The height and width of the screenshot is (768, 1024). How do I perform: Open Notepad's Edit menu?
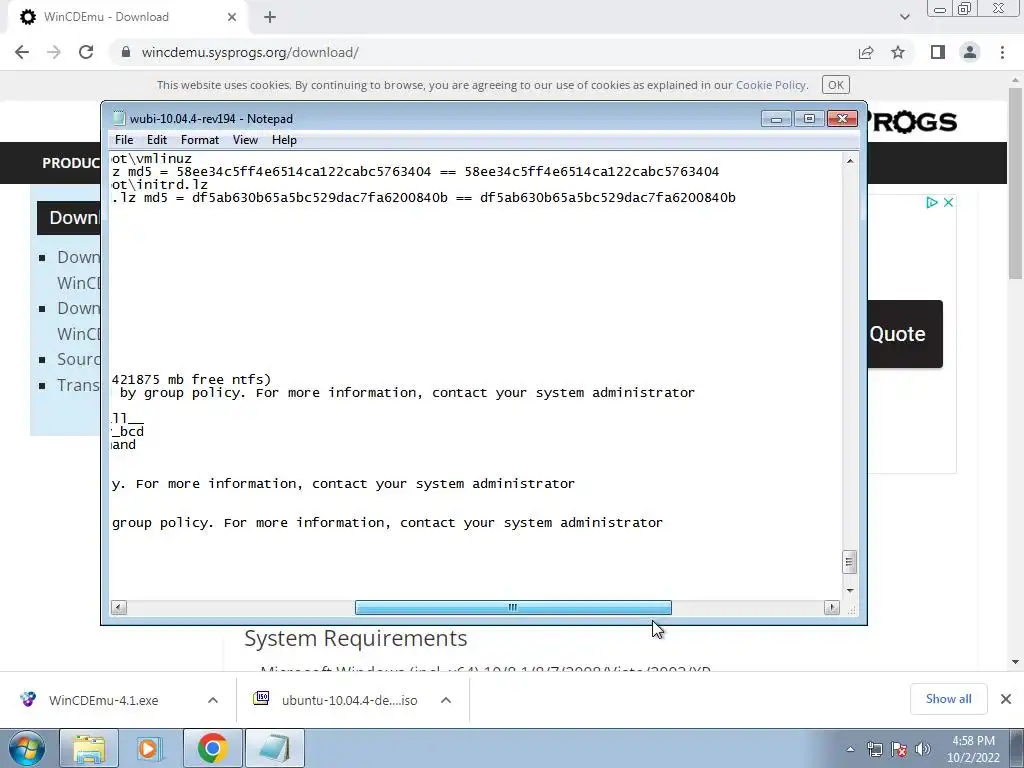pos(157,140)
